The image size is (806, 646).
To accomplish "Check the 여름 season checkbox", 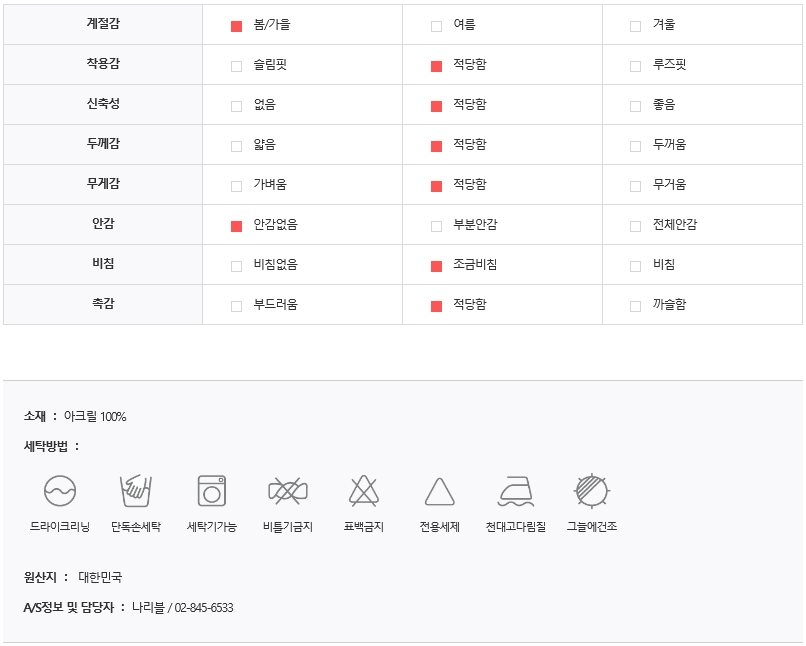I will [x=436, y=26].
